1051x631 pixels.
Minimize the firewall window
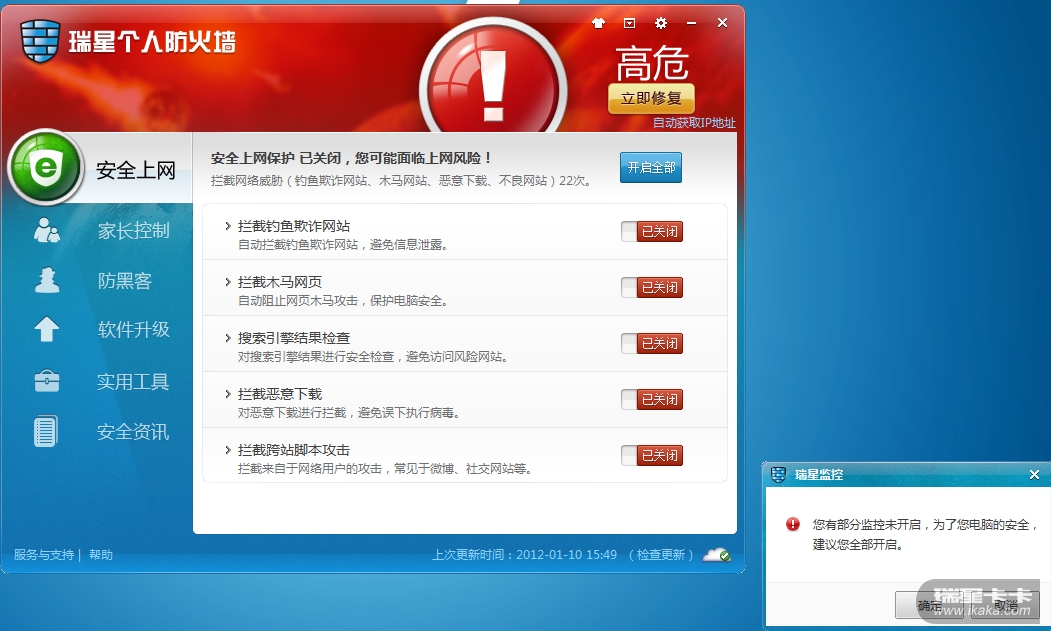[691, 23]
